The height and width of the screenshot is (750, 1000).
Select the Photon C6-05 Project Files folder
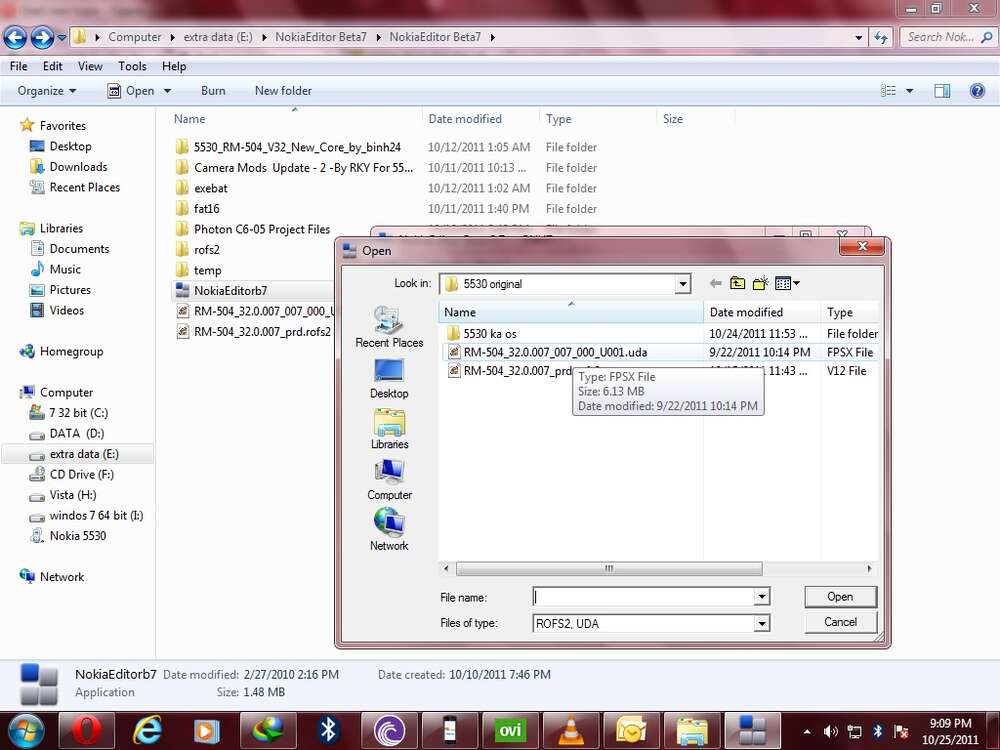click(x=253, y=230)
